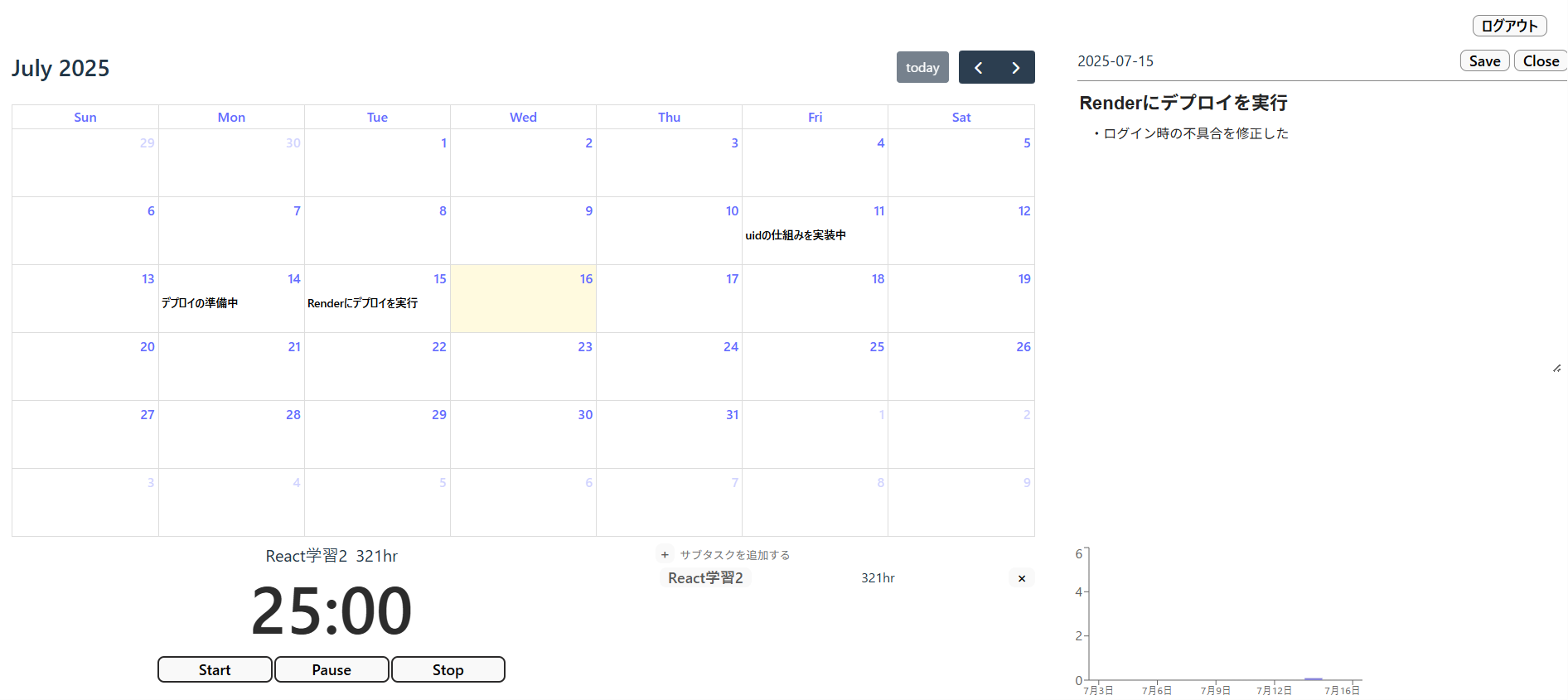Click the bar on the activity chart
This screenshot has width=1568, height=700.
pyautogui.click(x=1313, y=678)
